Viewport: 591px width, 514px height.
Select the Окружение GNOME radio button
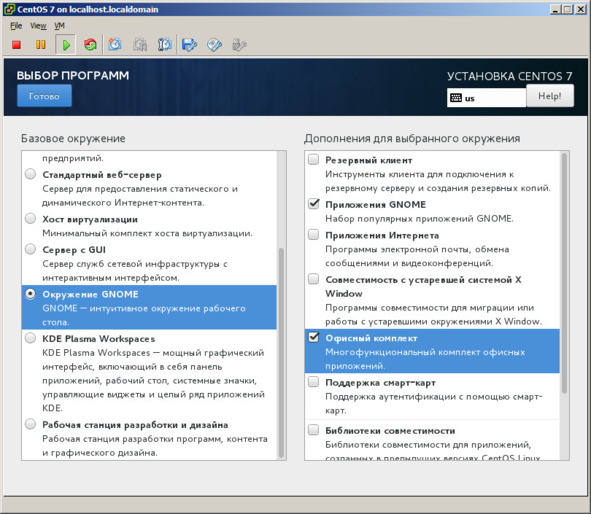[31, 294]
